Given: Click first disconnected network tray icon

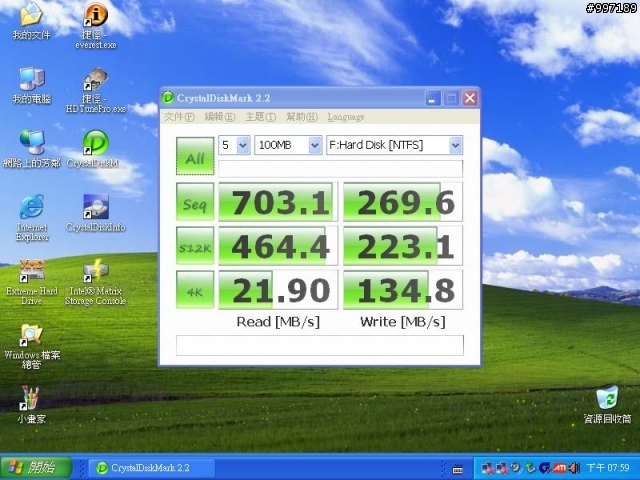Looking at the screenshot, I should (x=487, y=468).
